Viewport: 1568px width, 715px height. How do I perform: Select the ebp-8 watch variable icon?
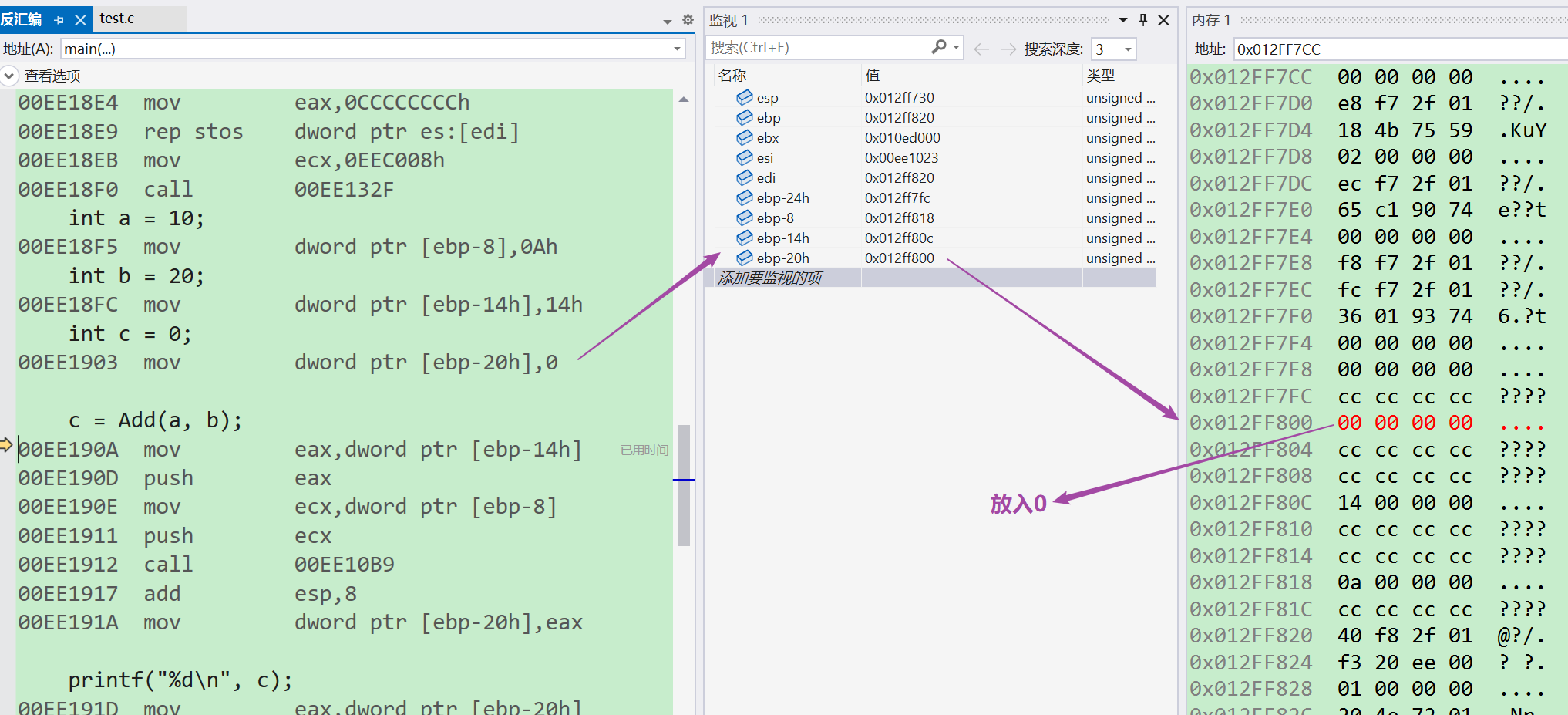(745, 218)
